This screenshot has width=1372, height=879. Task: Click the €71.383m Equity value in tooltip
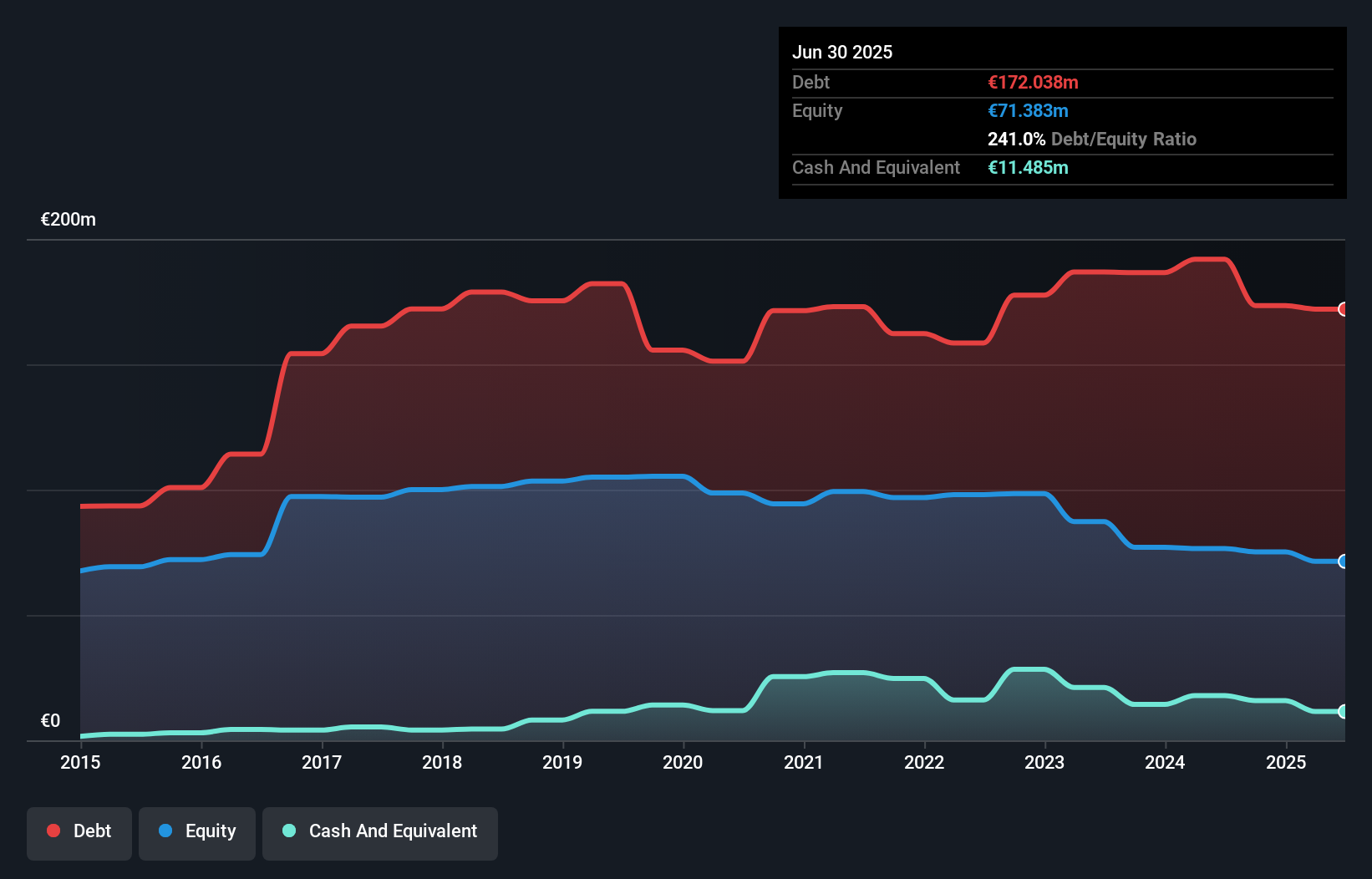[1028, 110]
